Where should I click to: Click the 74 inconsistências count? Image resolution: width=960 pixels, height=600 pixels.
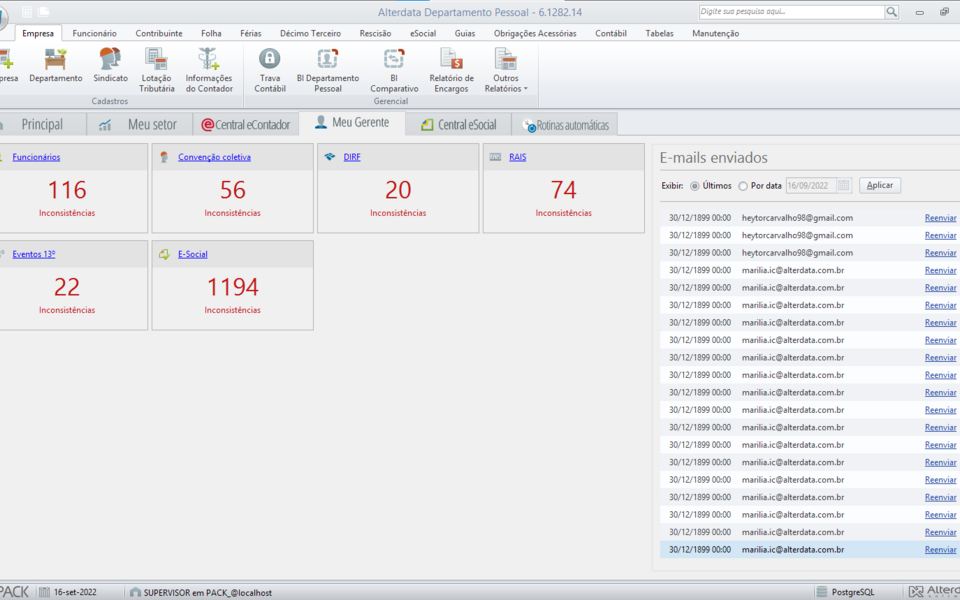[563, 190]
